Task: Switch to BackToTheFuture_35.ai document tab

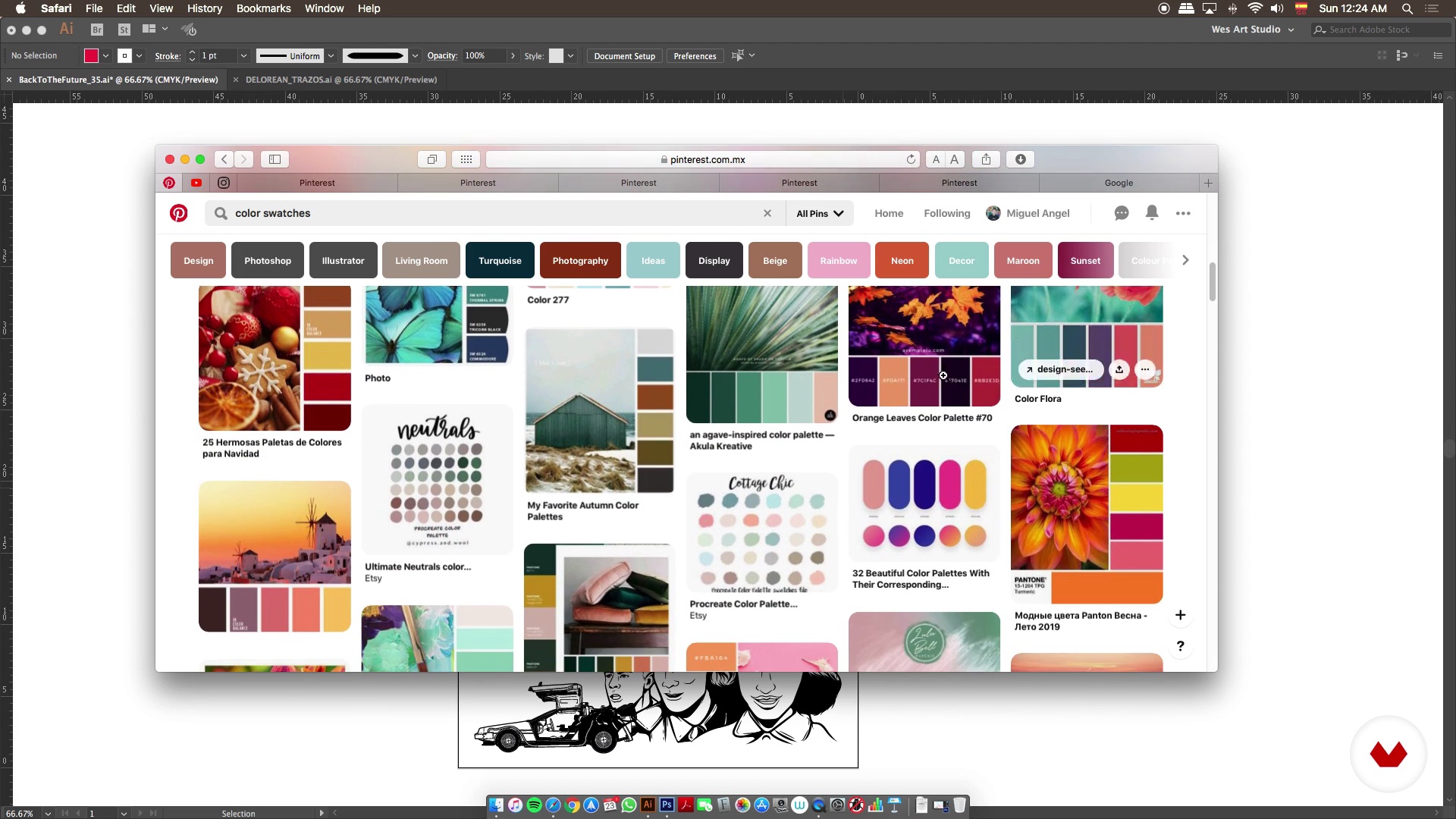Action: pos(118,80)
